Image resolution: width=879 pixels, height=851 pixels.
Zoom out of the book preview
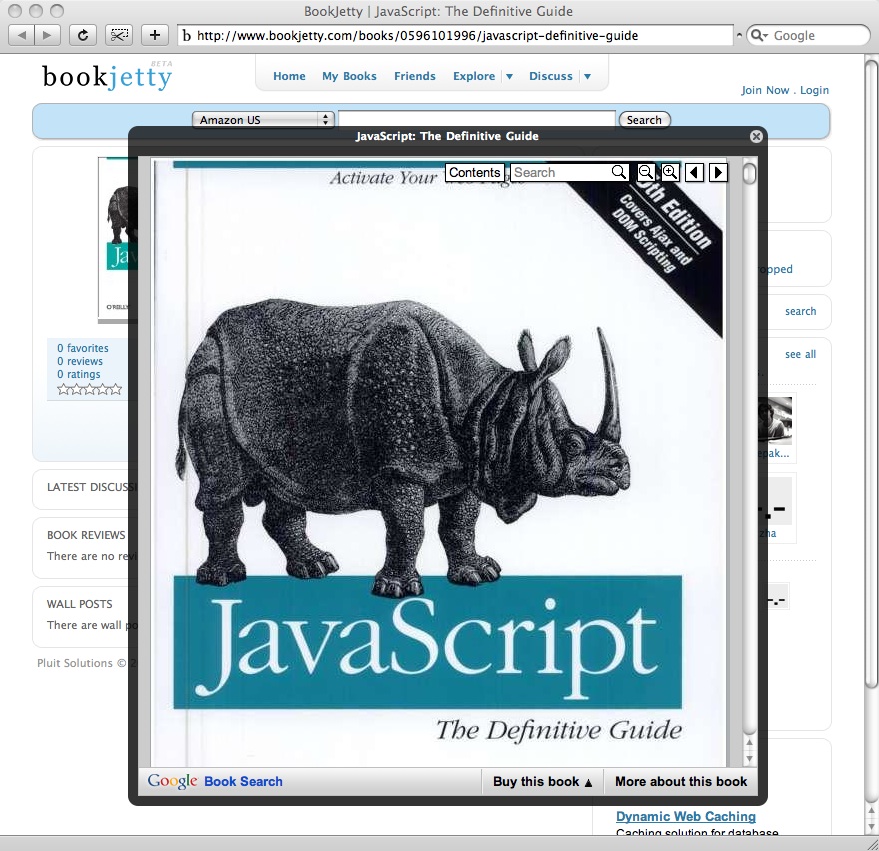(646, 172)
